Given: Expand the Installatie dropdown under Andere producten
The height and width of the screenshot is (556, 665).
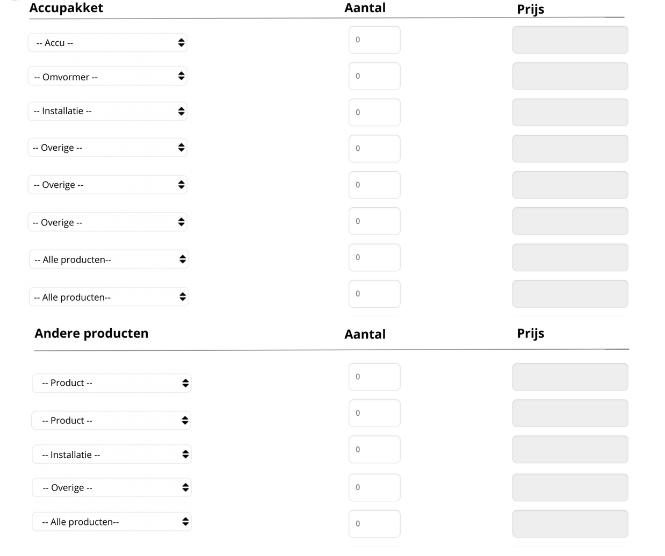Looking at the screenshot, I should pyautogui.click(x=111, y=454).
